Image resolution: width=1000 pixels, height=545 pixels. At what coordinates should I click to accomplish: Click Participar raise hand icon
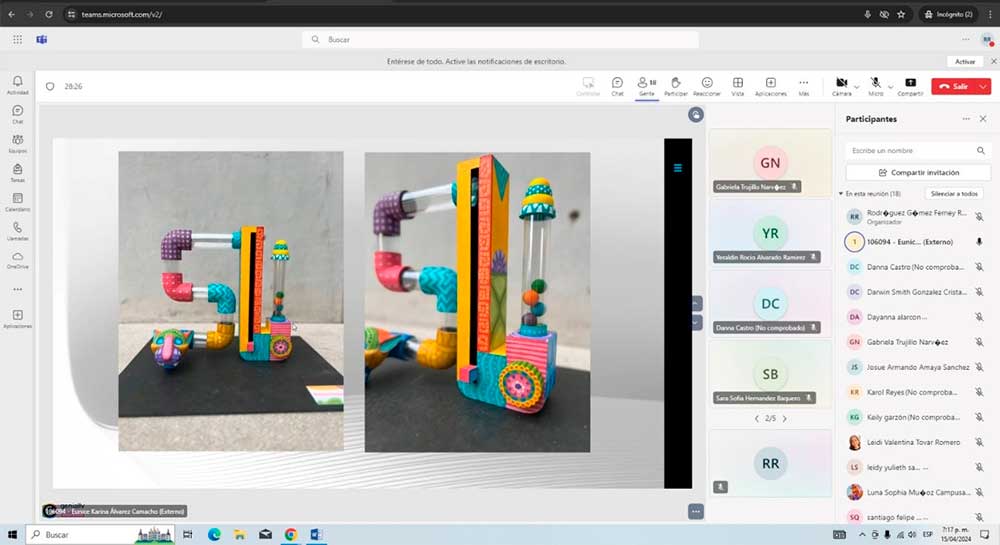pyautogui.click(x=676, y=85)
